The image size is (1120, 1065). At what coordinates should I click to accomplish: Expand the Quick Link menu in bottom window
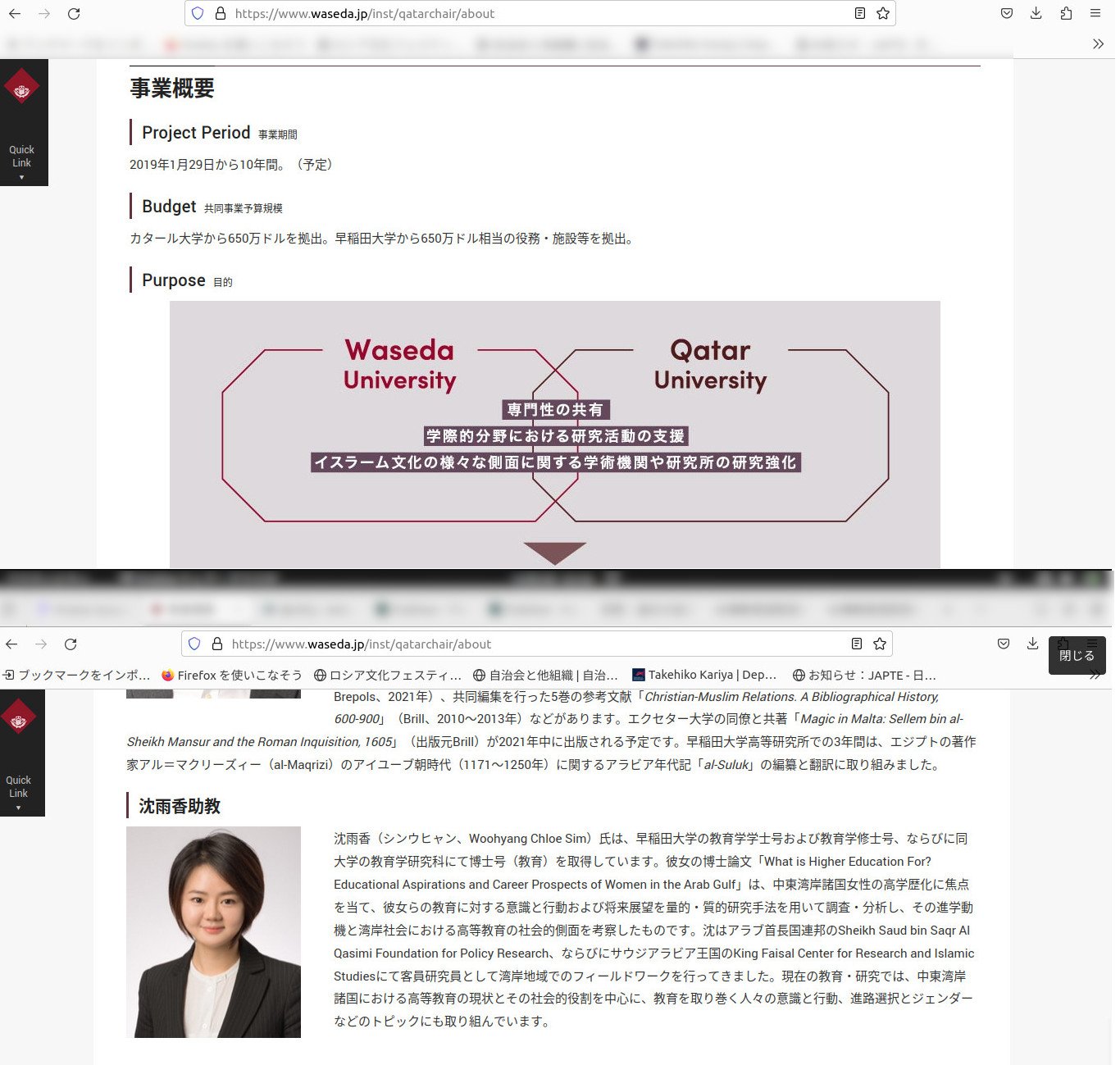pos(18,792)
